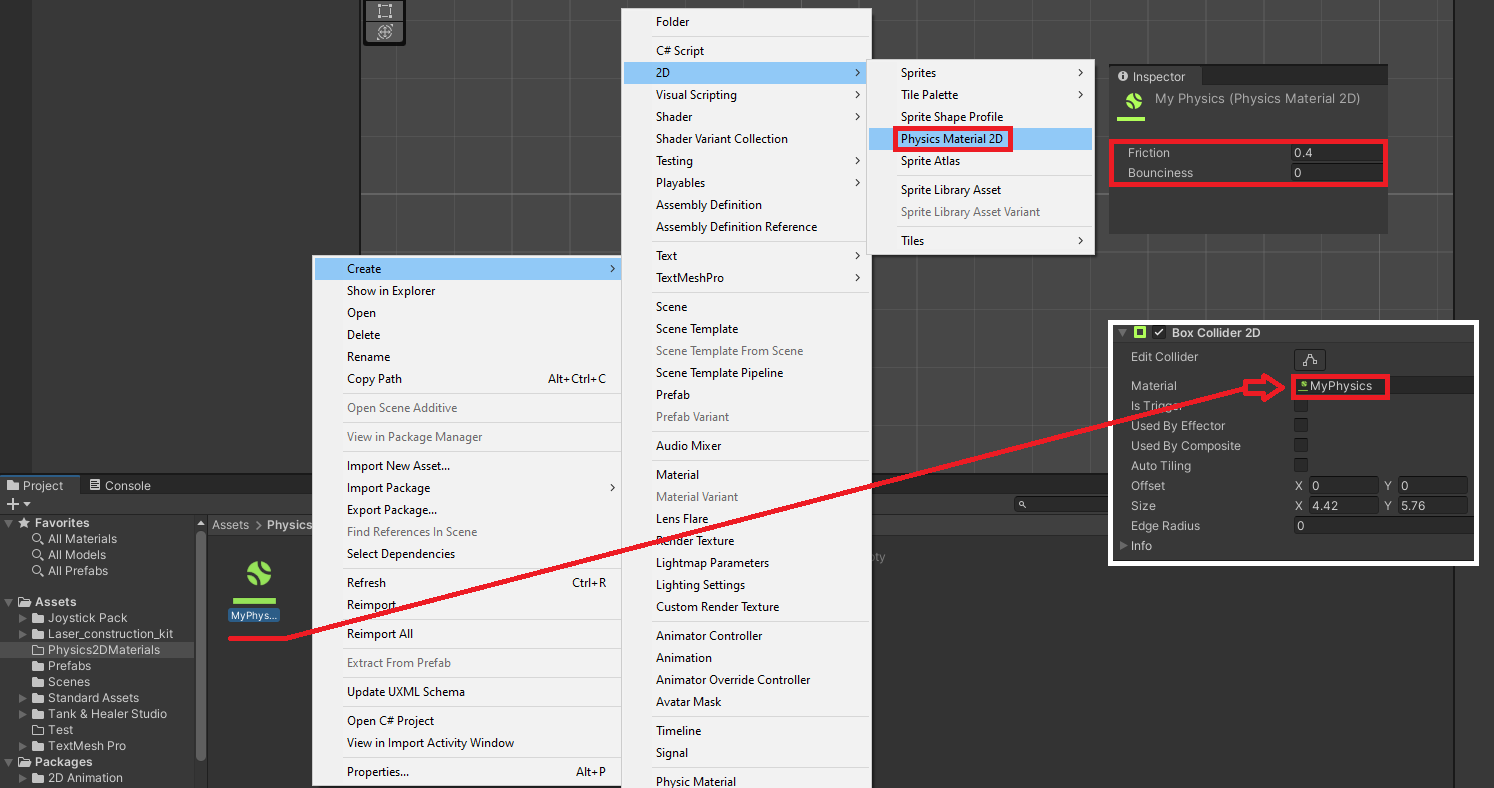Screen dimensions: 1494x788
Task: Open the Visual Scripting submenu
Action: pyautogui.click(x=746, y=95)
